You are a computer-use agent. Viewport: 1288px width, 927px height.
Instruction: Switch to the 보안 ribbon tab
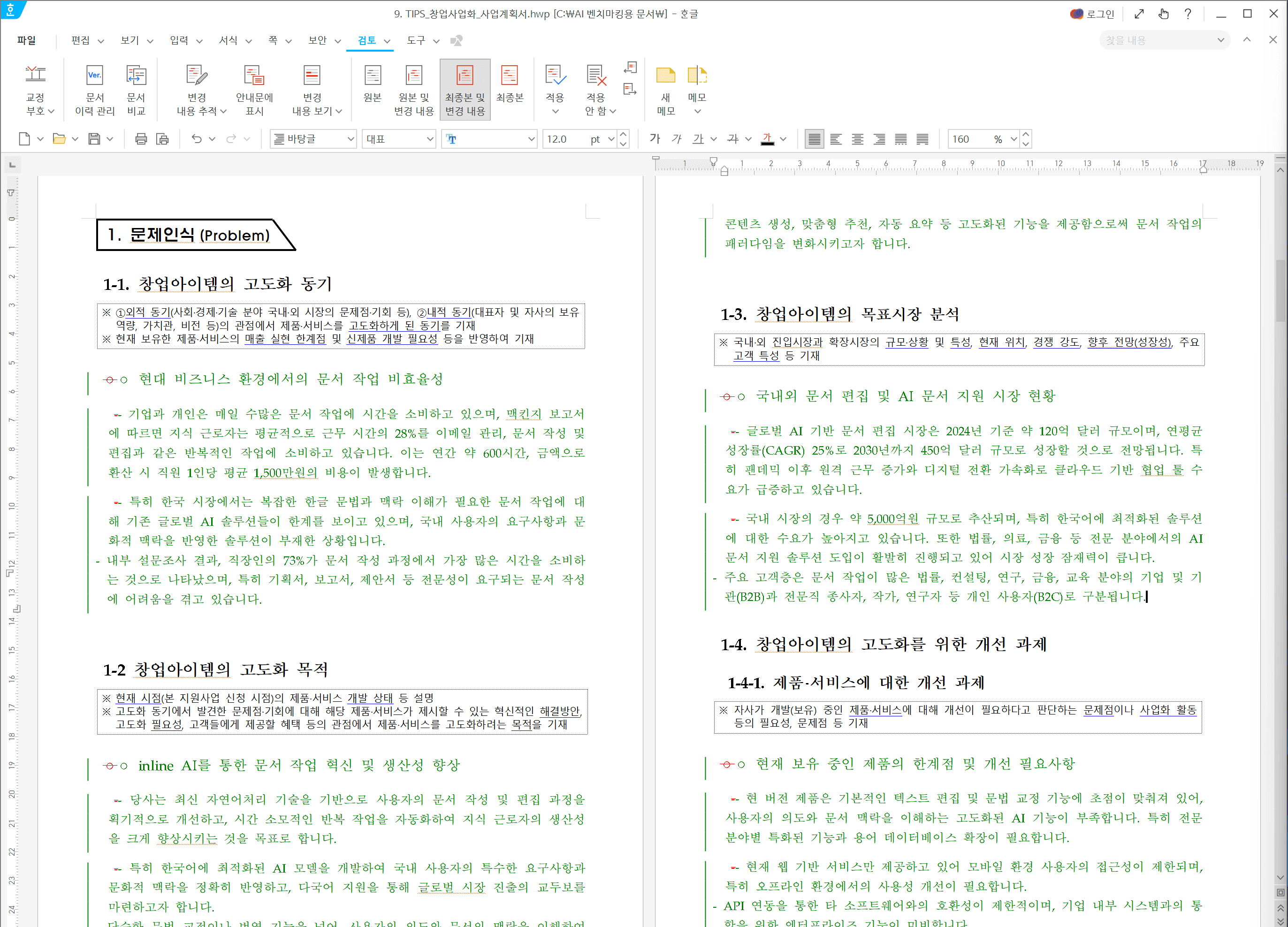point(317,40)
